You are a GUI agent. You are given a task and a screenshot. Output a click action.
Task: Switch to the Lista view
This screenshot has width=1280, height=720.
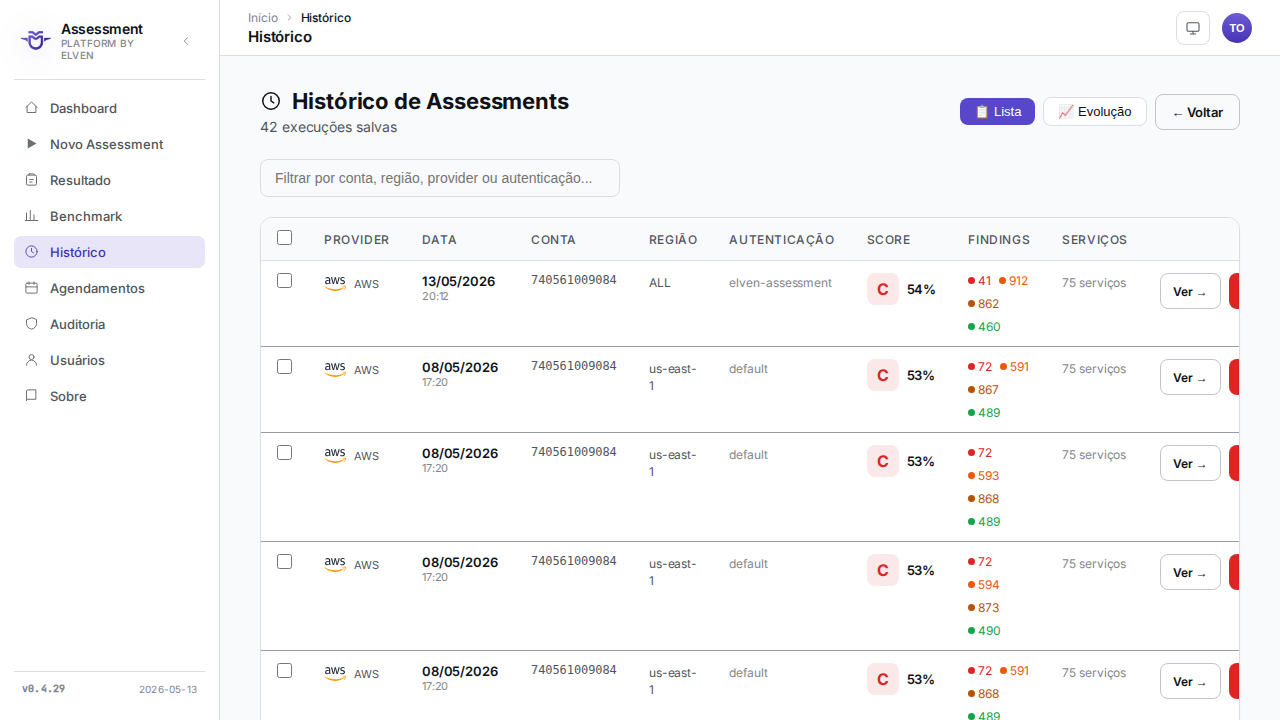(x=997, y=112)
